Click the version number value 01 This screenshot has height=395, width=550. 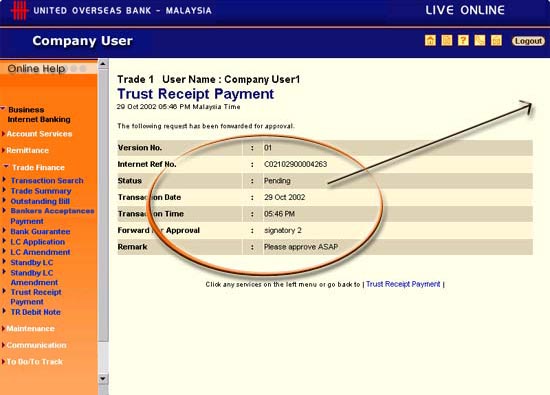tap(268, 148)
